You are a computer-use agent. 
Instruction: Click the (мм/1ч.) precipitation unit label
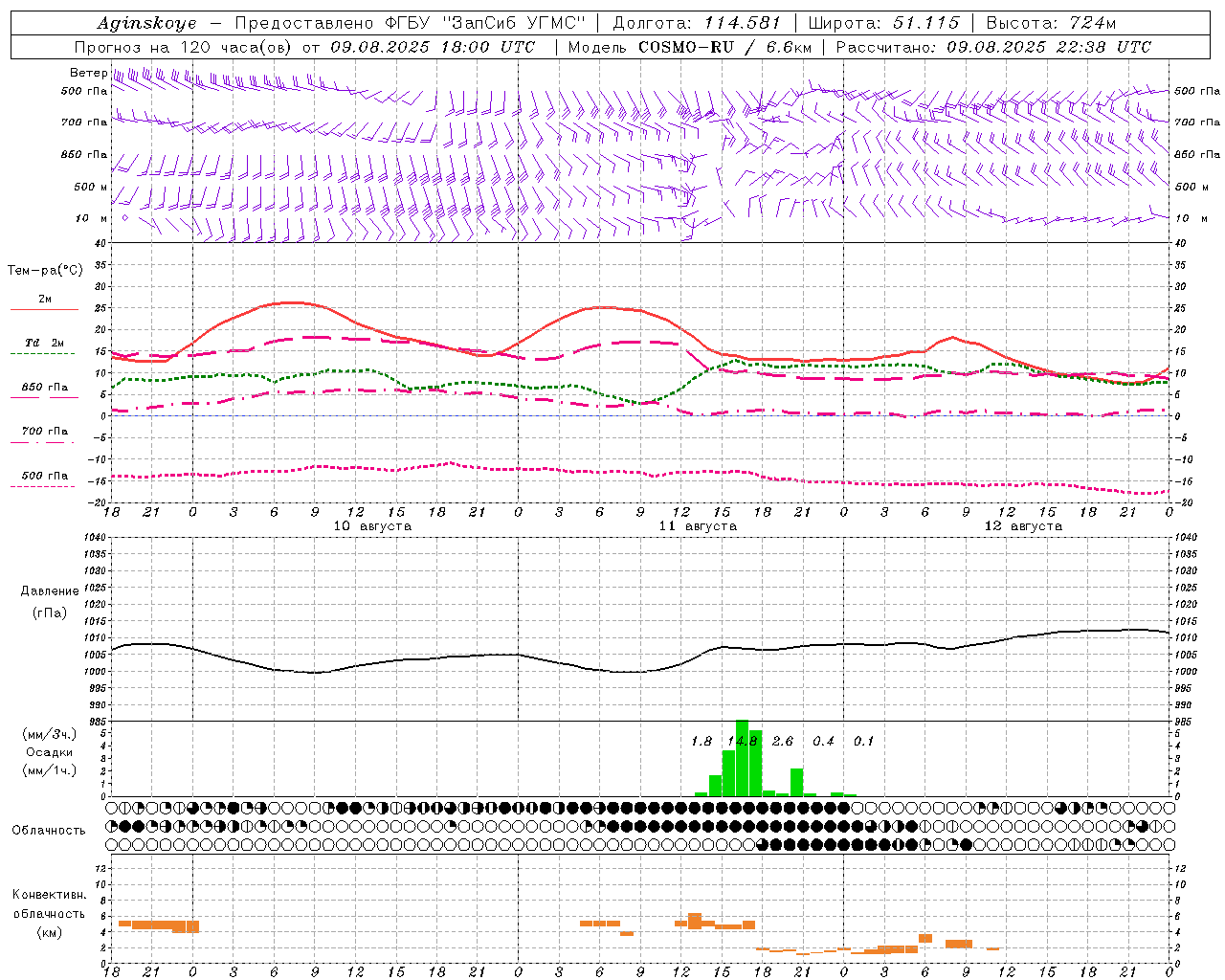click(x=50, y=770)
